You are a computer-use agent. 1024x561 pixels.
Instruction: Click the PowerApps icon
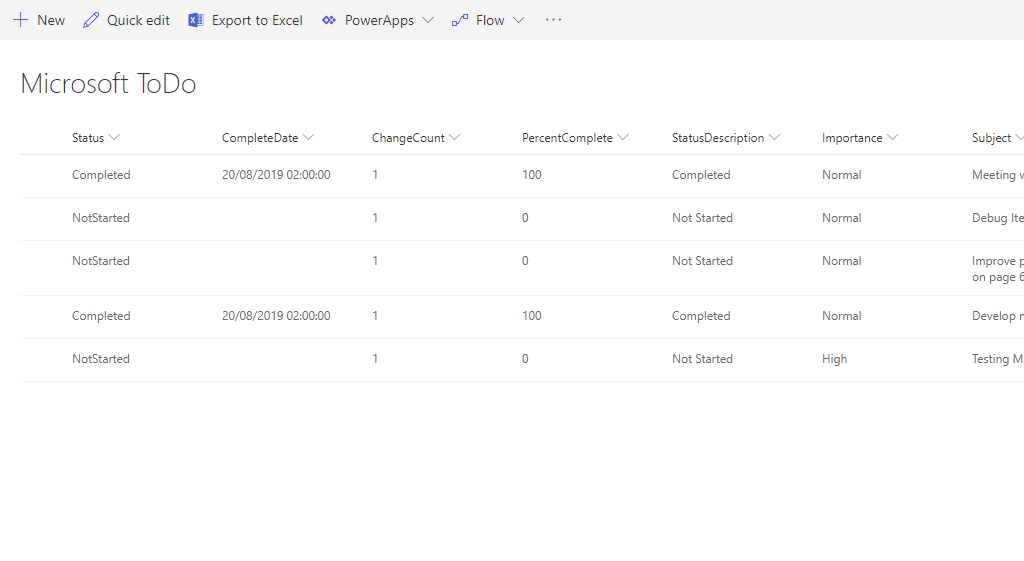point(329,20)
